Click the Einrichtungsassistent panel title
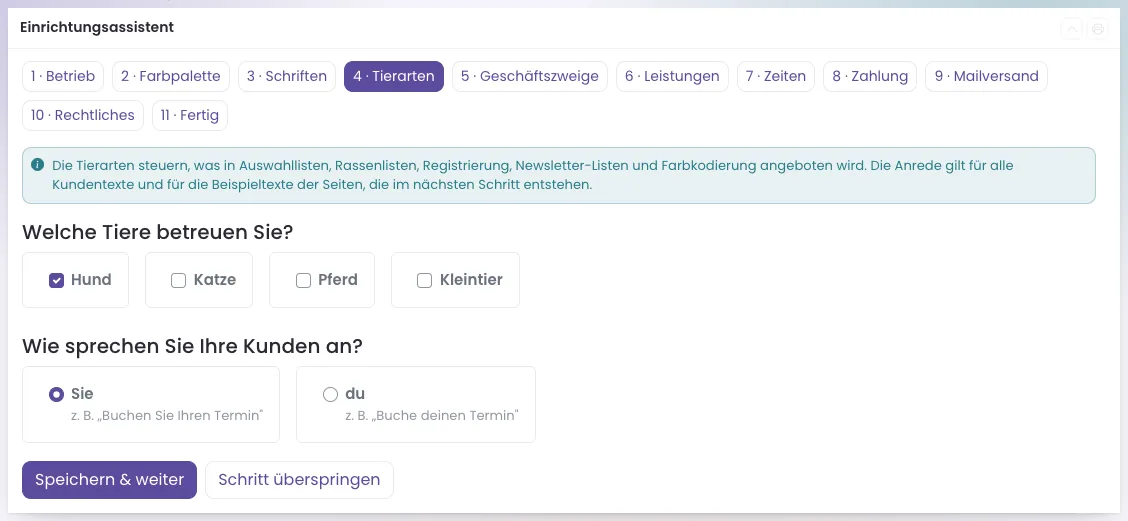1128x521 pixels. 97,28
